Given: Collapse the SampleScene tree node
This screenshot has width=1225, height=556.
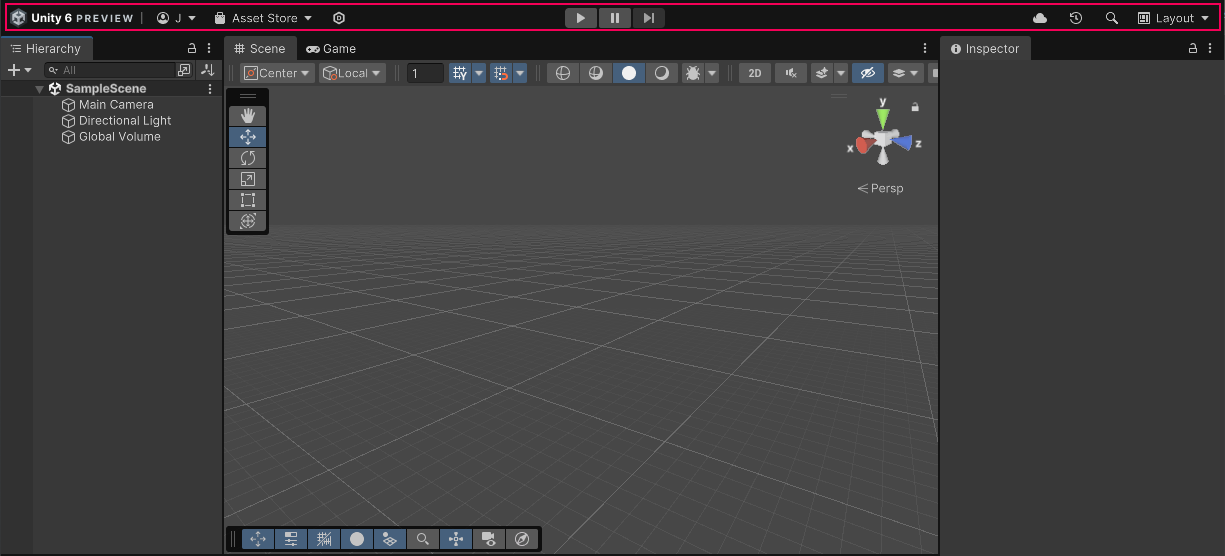Looking at the screenshot, I should coord(40,89).
